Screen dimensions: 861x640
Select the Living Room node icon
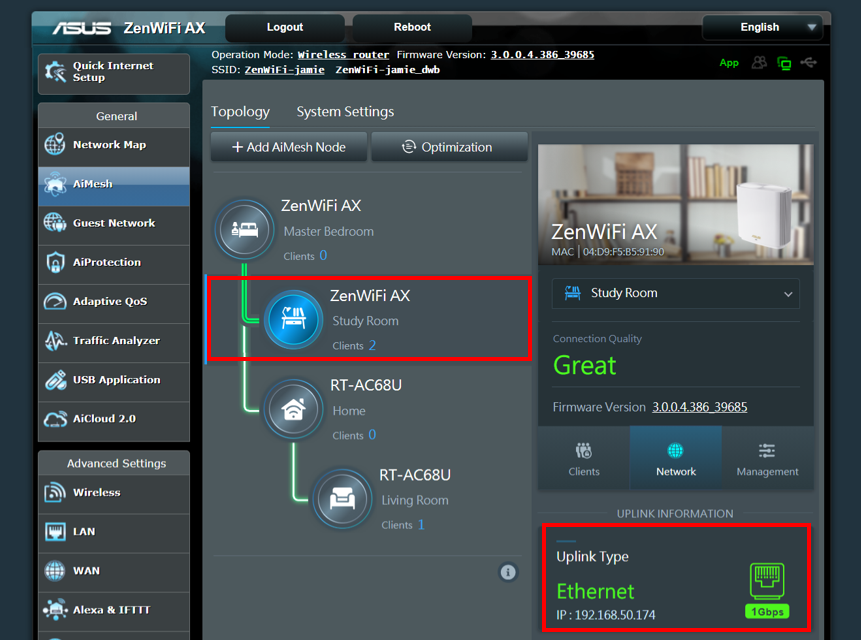tap(342, 498)
